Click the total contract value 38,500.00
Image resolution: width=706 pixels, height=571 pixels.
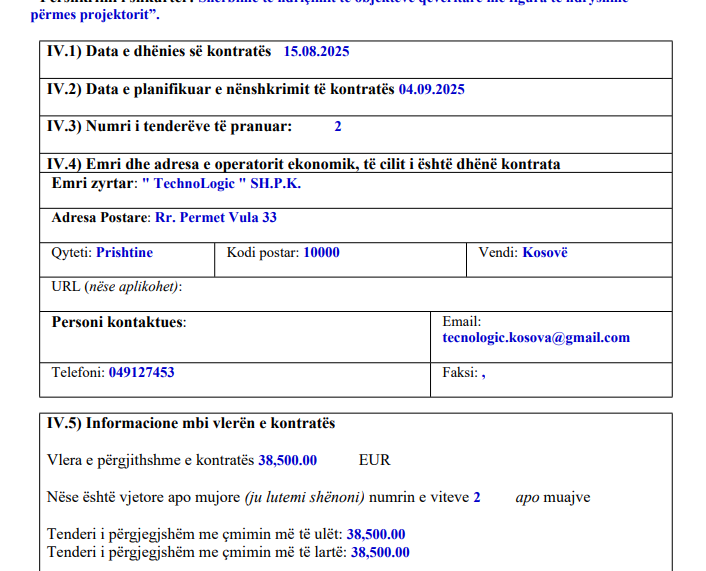pyautogui.click(x=288, y=461)
